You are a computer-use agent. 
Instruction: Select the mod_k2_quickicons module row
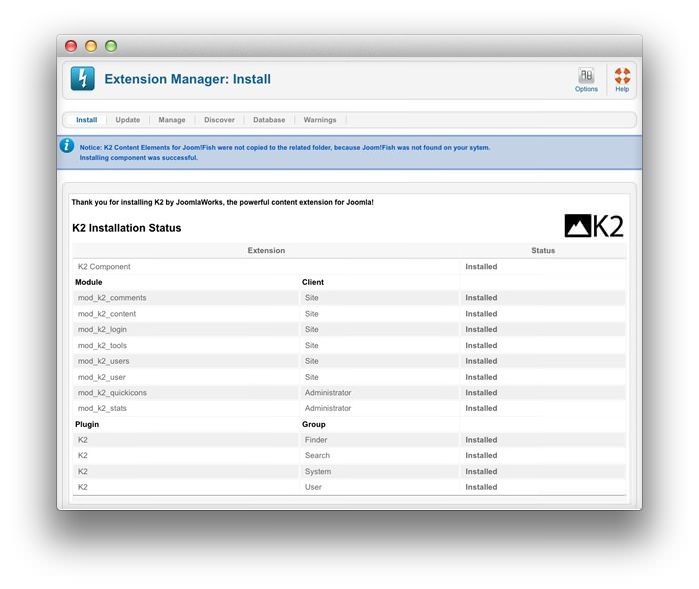112,393
